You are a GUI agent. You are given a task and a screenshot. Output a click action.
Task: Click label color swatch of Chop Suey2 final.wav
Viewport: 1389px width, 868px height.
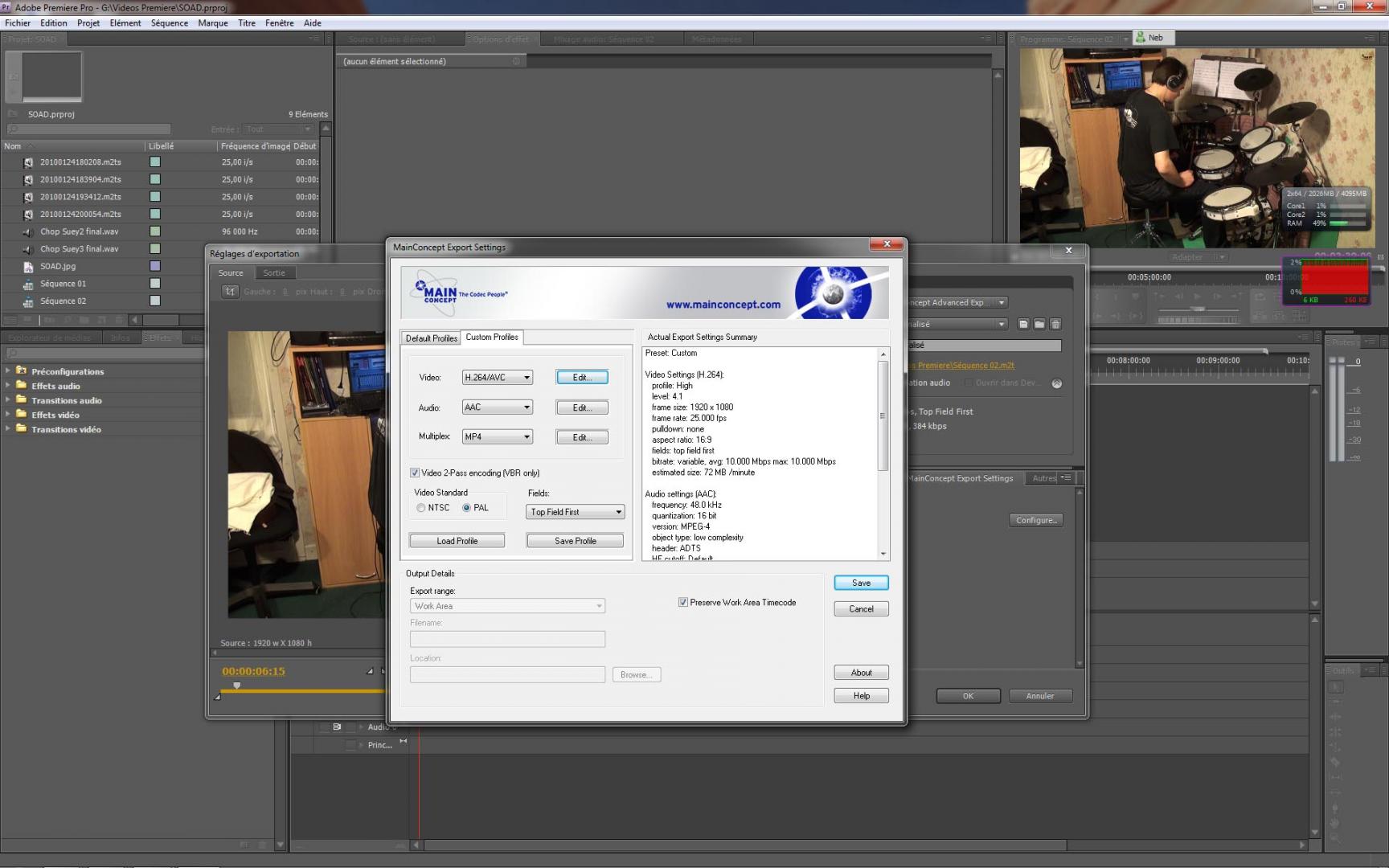[155, 231]
